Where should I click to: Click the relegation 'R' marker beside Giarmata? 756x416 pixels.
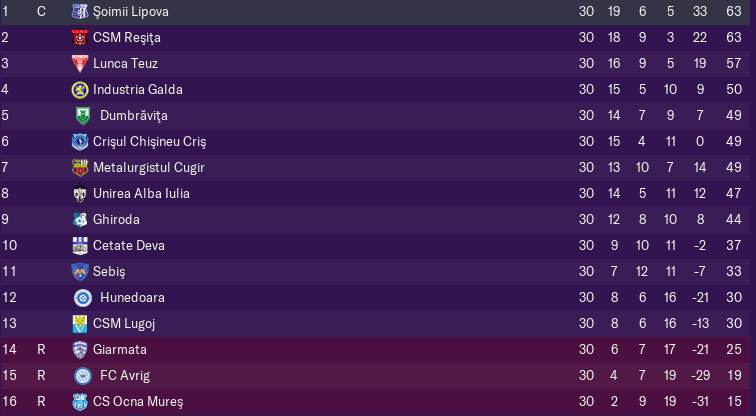click(41, 349)
